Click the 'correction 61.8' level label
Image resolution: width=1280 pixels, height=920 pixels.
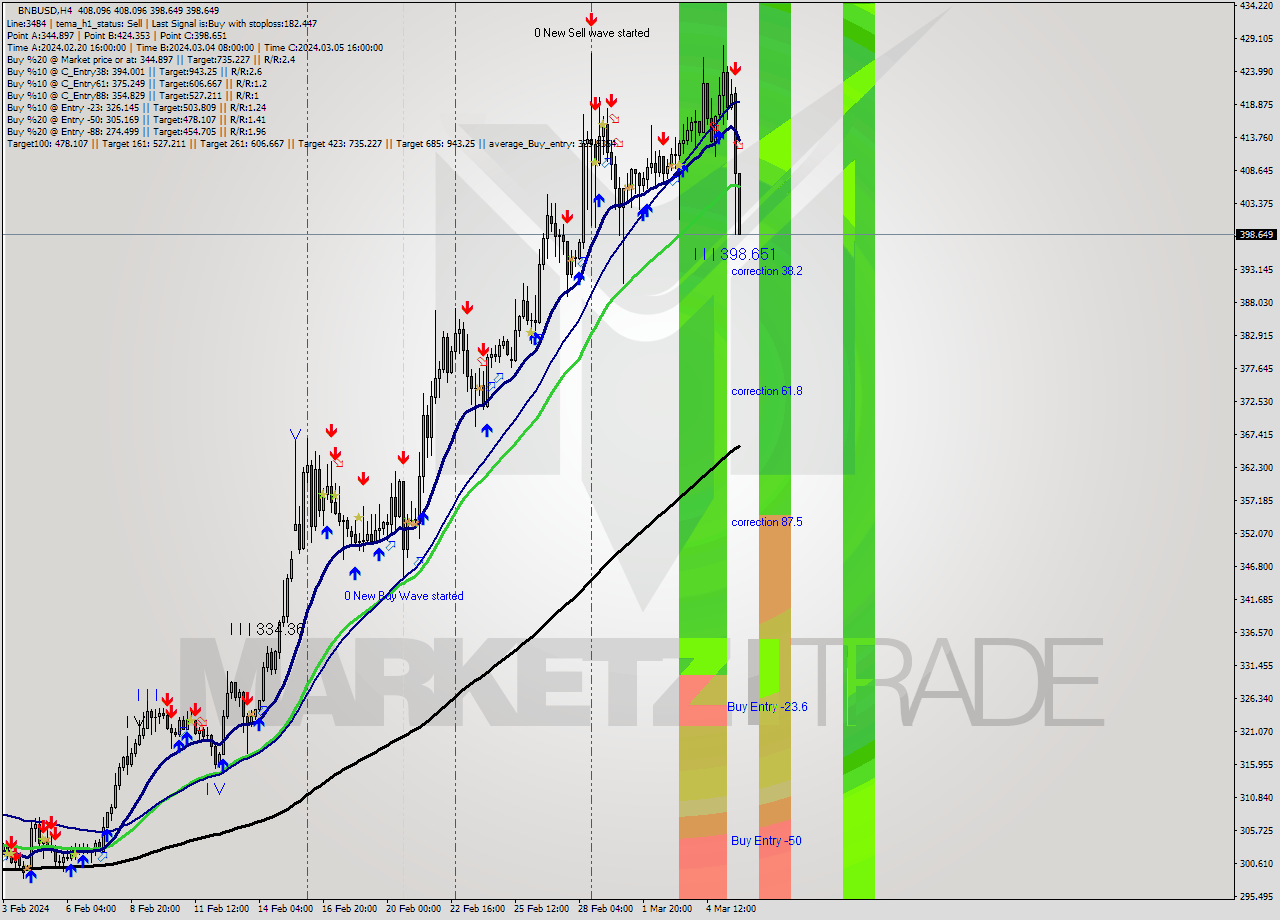tap(767, 391)
